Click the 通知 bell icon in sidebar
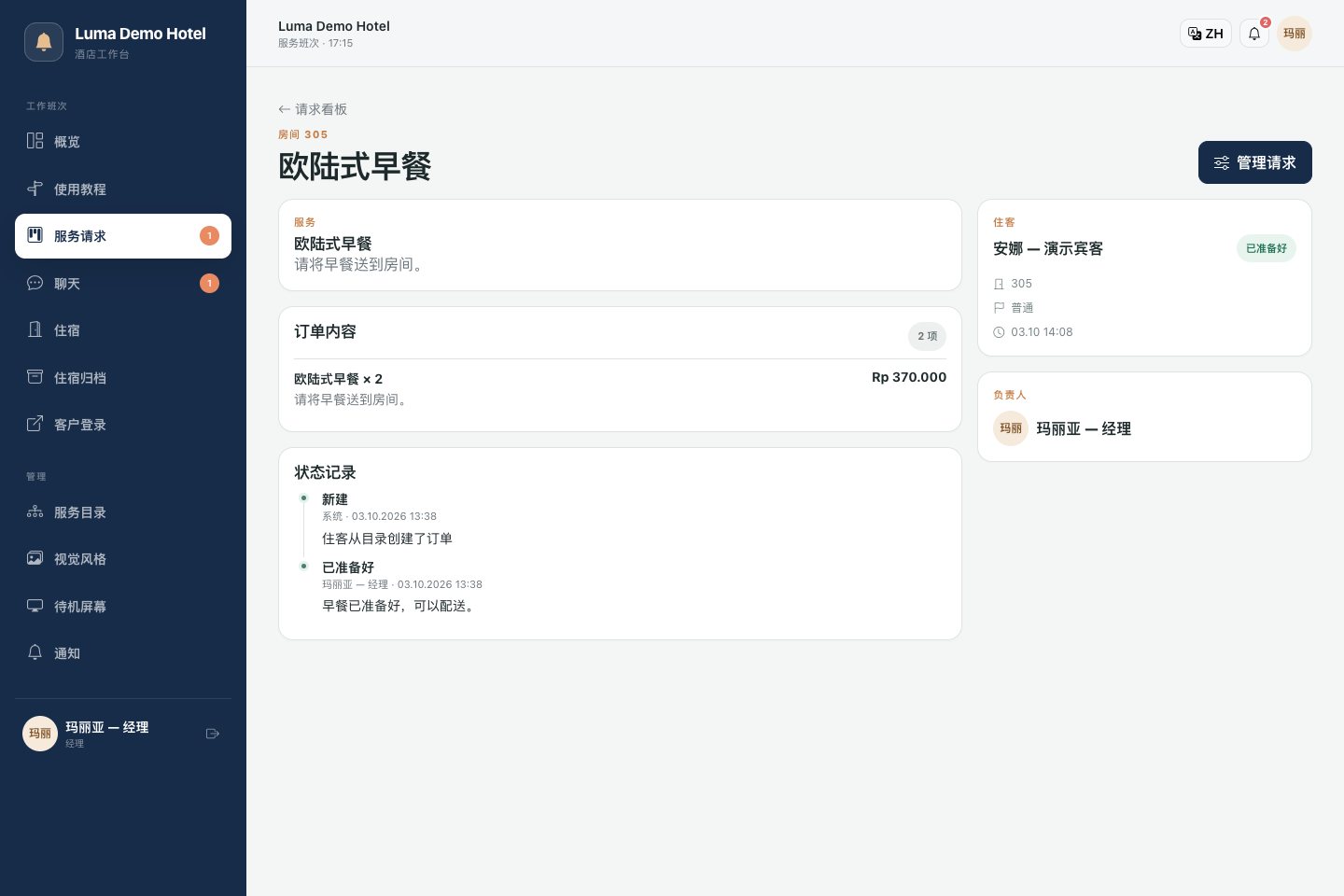The height and width of the screenshot is (896, 1344). pos(35,652)
